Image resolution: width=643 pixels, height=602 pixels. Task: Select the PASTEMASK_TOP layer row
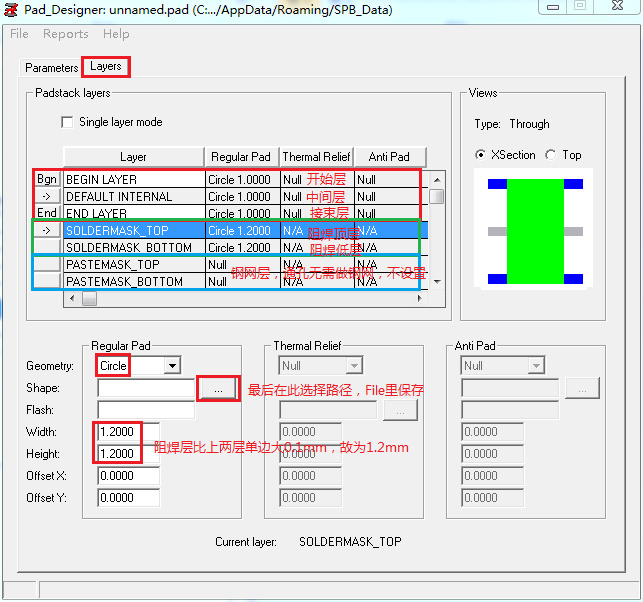pos(246,265)
